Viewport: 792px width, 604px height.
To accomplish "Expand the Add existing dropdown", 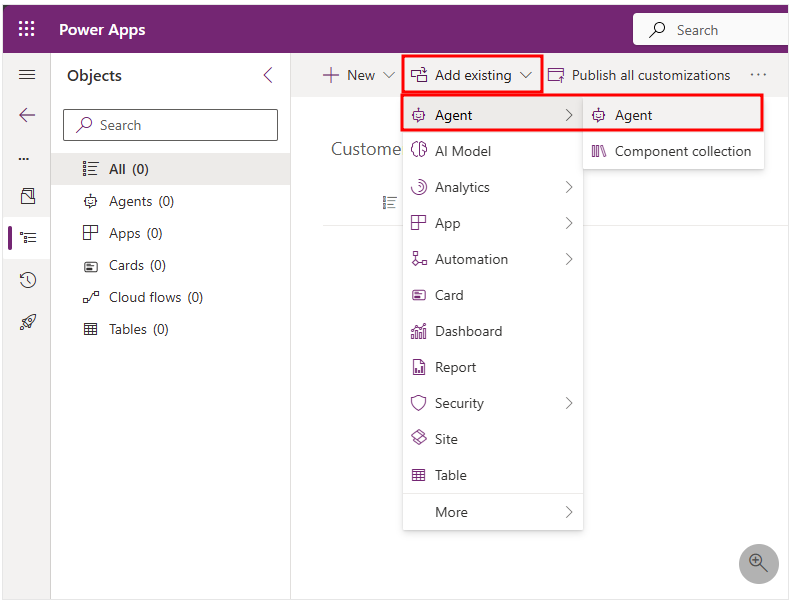I will [x=472, y=75].
